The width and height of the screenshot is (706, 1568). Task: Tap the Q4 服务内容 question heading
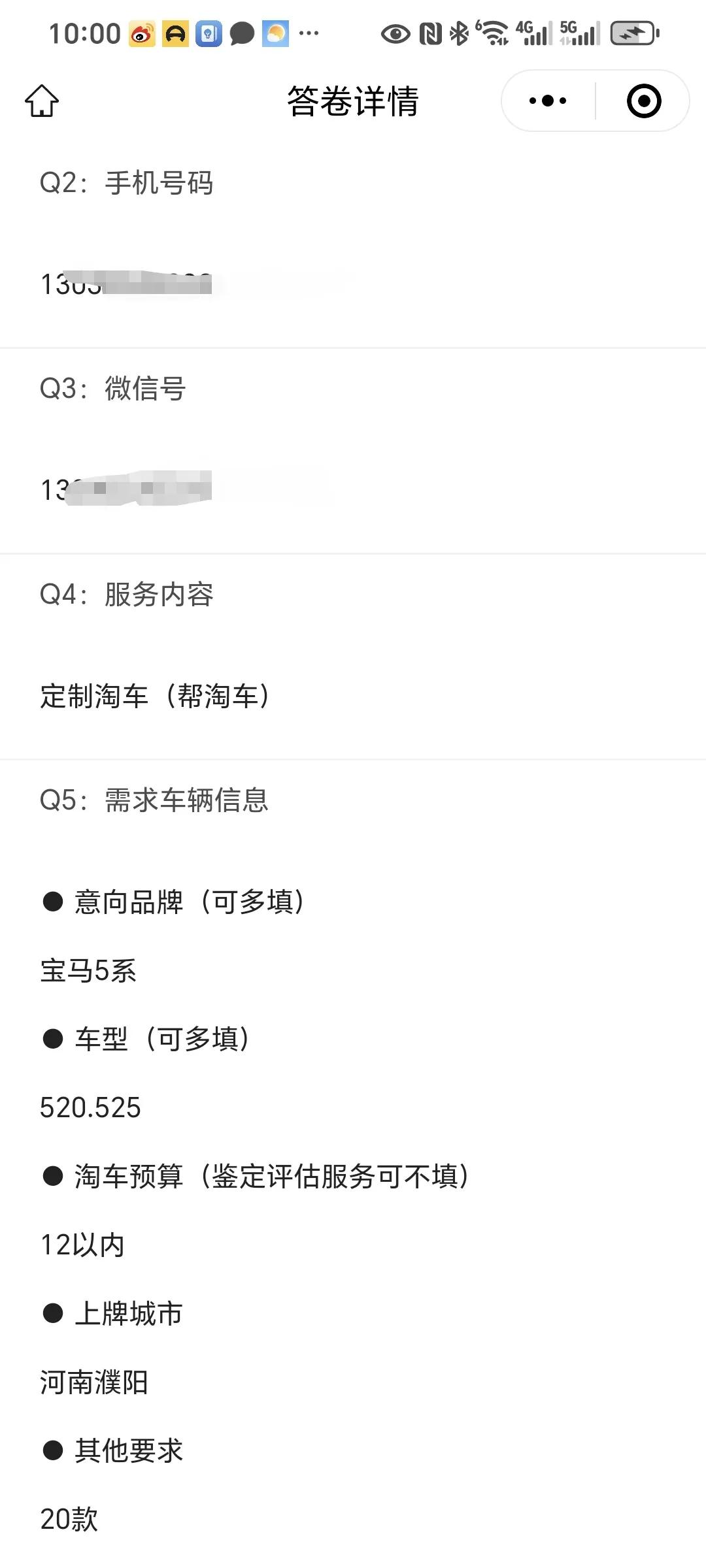tap(127, 594)
